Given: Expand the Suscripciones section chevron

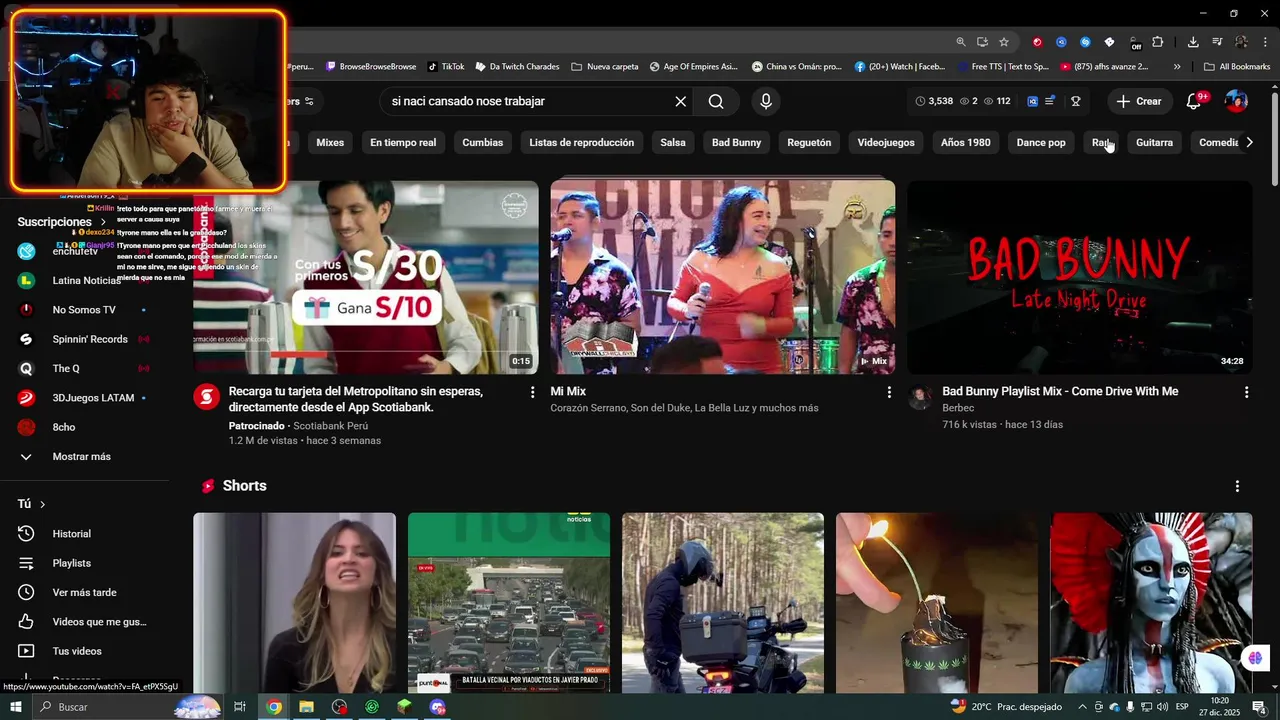Looking at the screenshot, I should [x=103, y=222].
